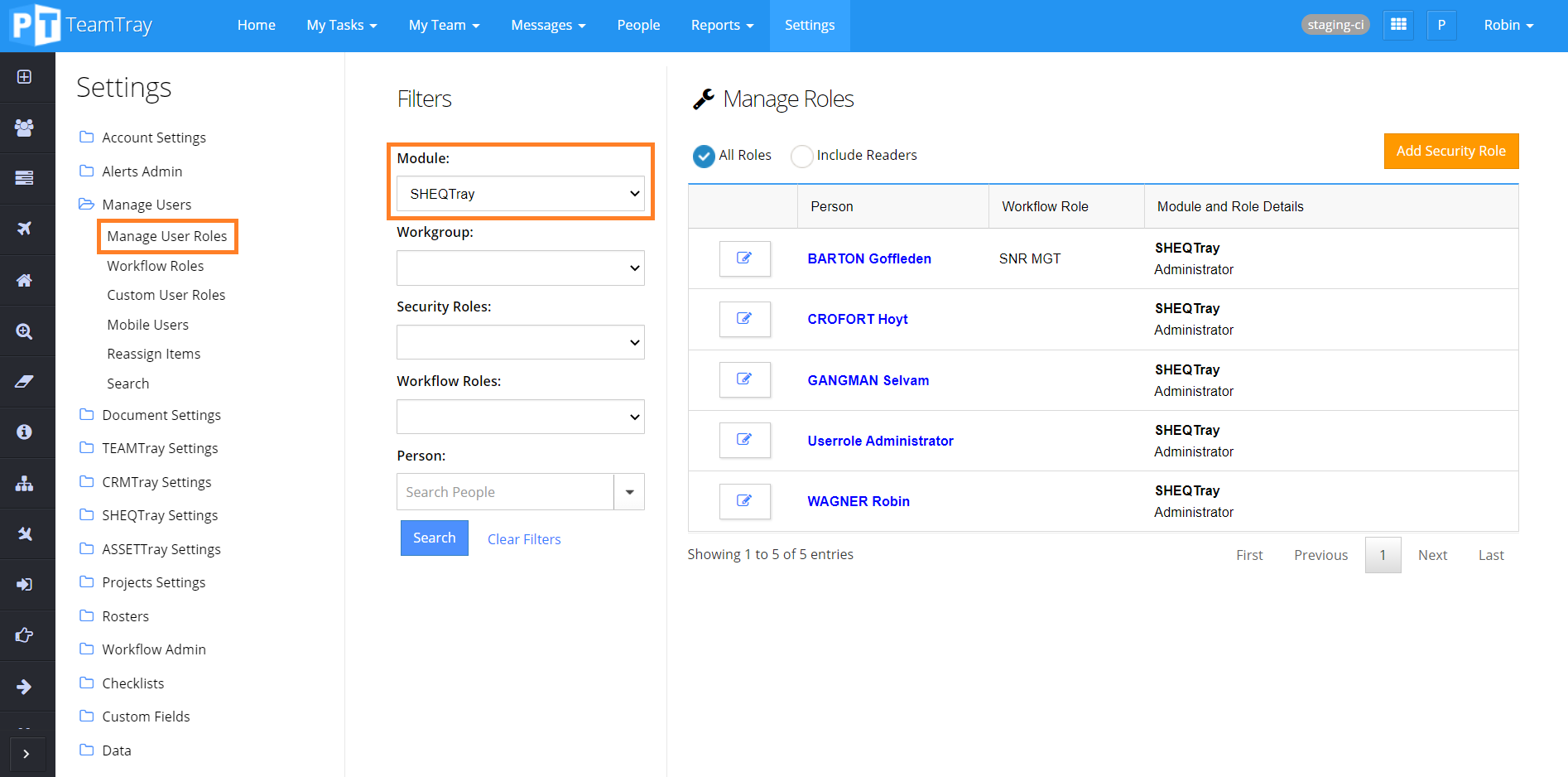
Task: Click the PT TeamTray logo
Action: click(x=81, y=25)
